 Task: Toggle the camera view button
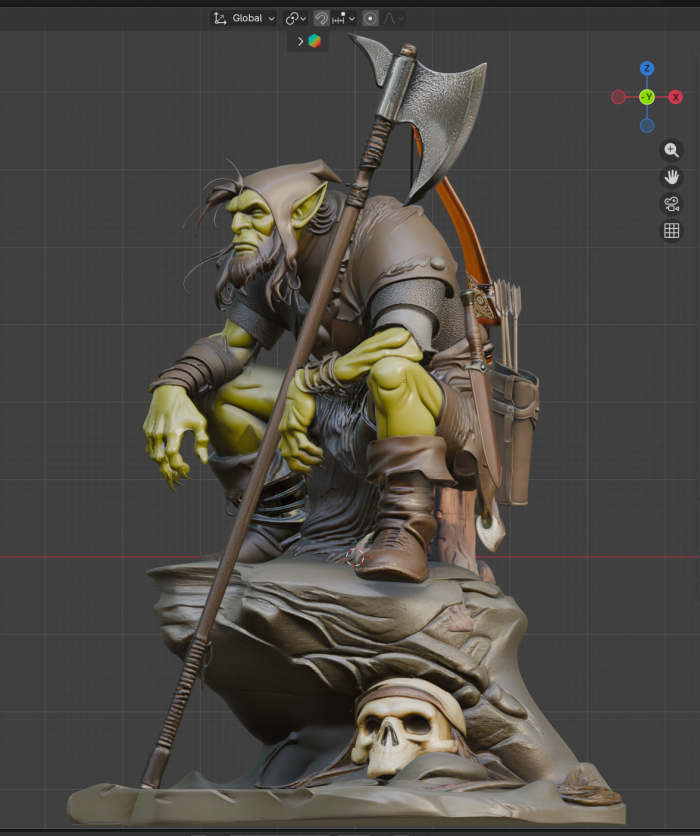coord(671,204)
